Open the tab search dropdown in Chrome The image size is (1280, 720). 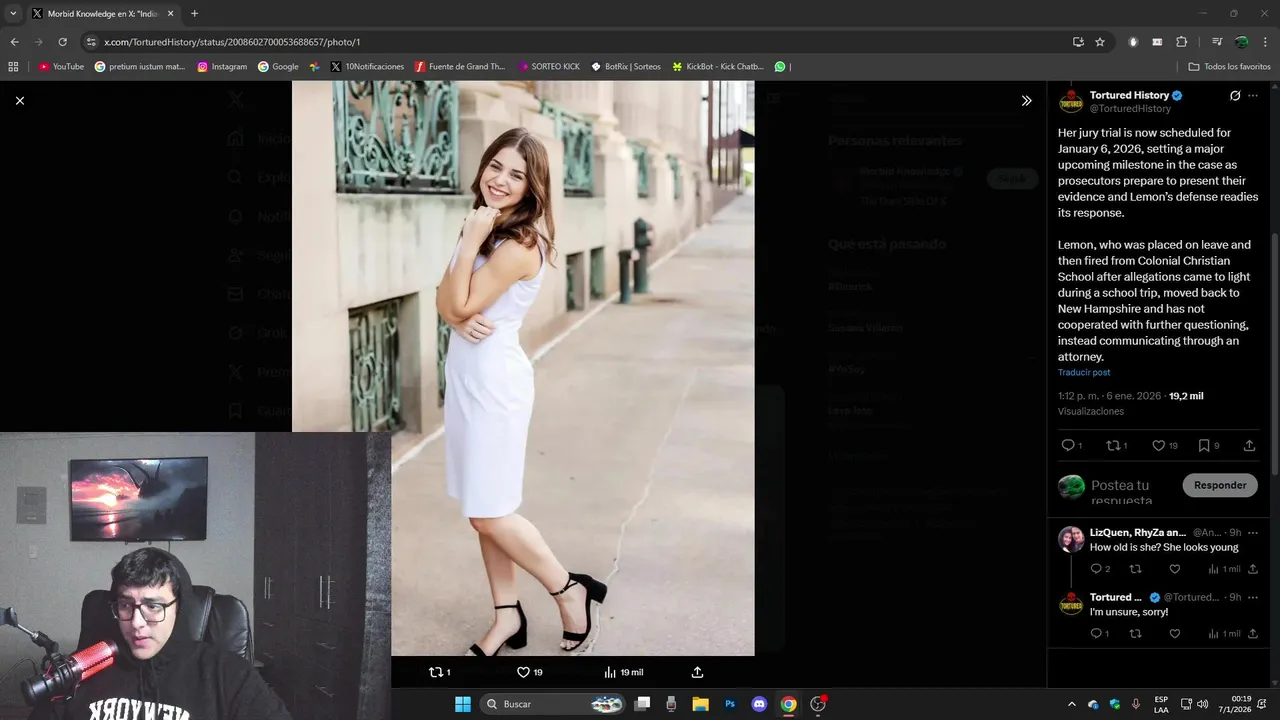pos(13,14)
